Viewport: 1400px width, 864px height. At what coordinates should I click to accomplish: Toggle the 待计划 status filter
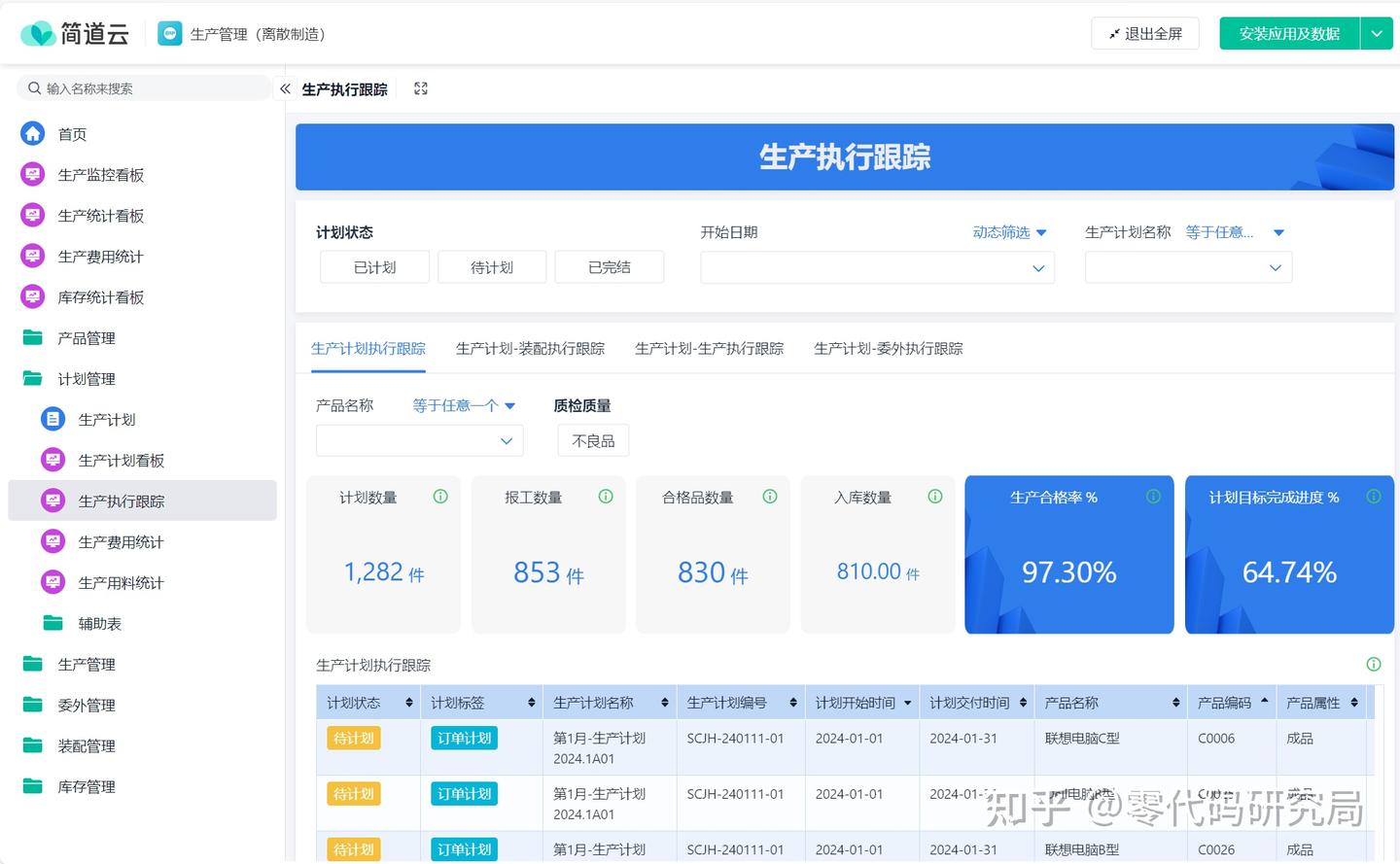coord(492,267)
